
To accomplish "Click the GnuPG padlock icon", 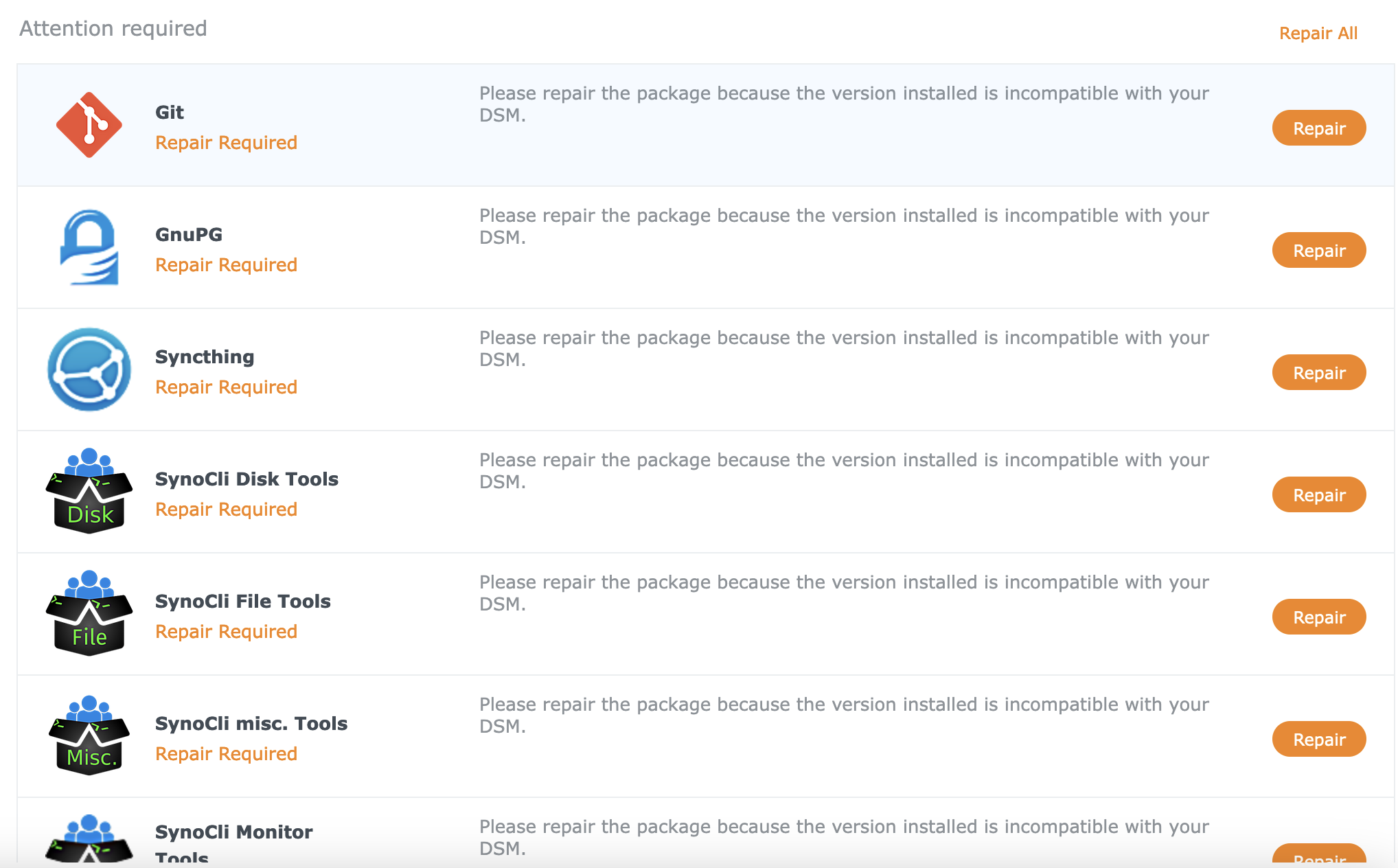I will pyautogui.click(x=89, y=247).
